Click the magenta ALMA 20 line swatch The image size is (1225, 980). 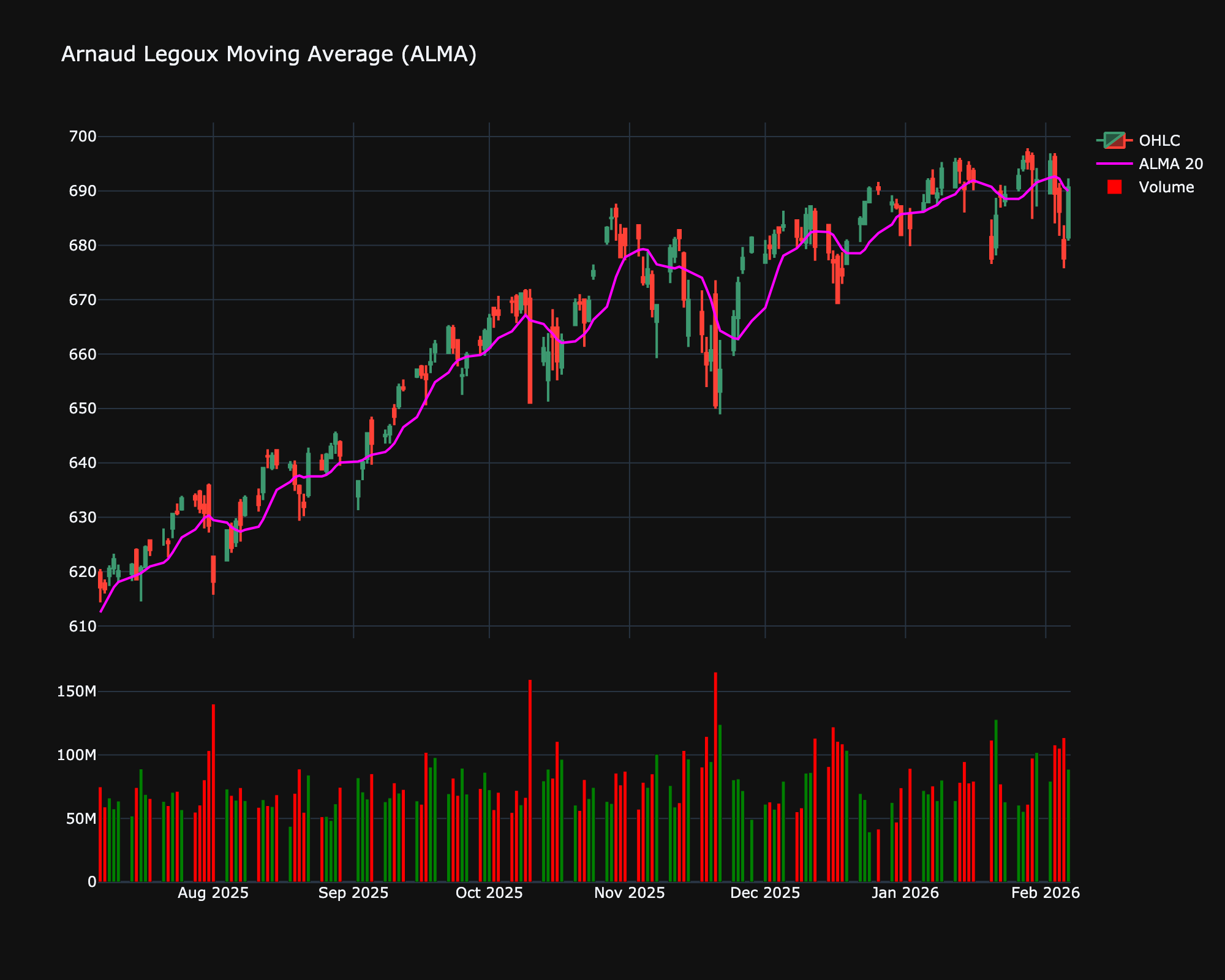[x=1114, y=164]
